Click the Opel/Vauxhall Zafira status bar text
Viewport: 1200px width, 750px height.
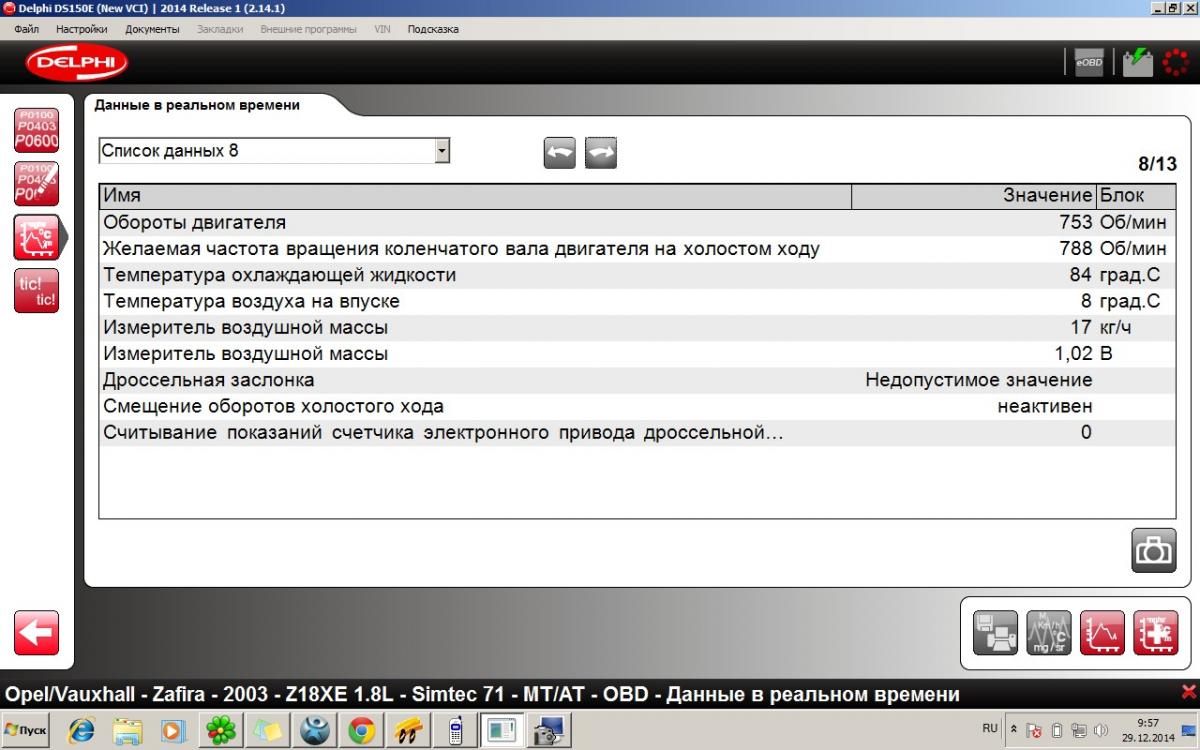pyautogui.click(x=482, y=694)
